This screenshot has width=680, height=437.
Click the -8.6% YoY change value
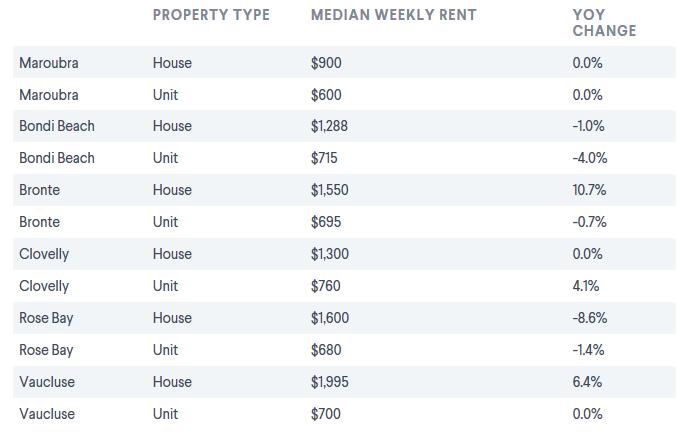coord(590,318)
